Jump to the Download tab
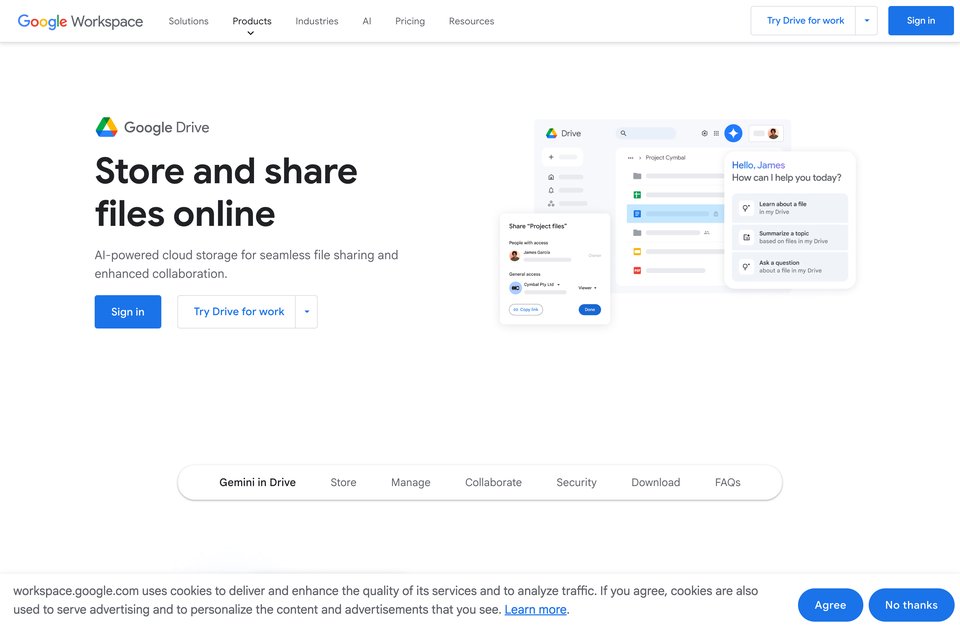 [x=656, y=482]
